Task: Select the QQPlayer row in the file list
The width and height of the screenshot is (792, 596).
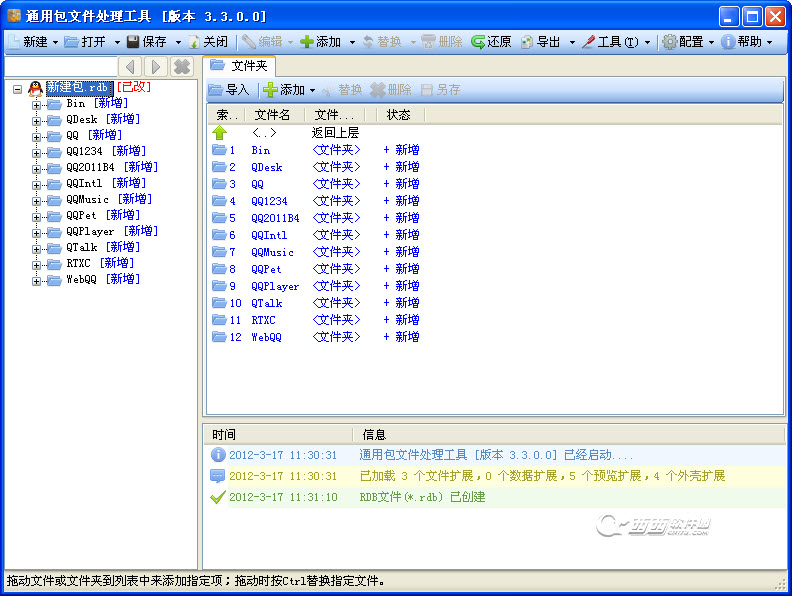Action: point(274,286)
